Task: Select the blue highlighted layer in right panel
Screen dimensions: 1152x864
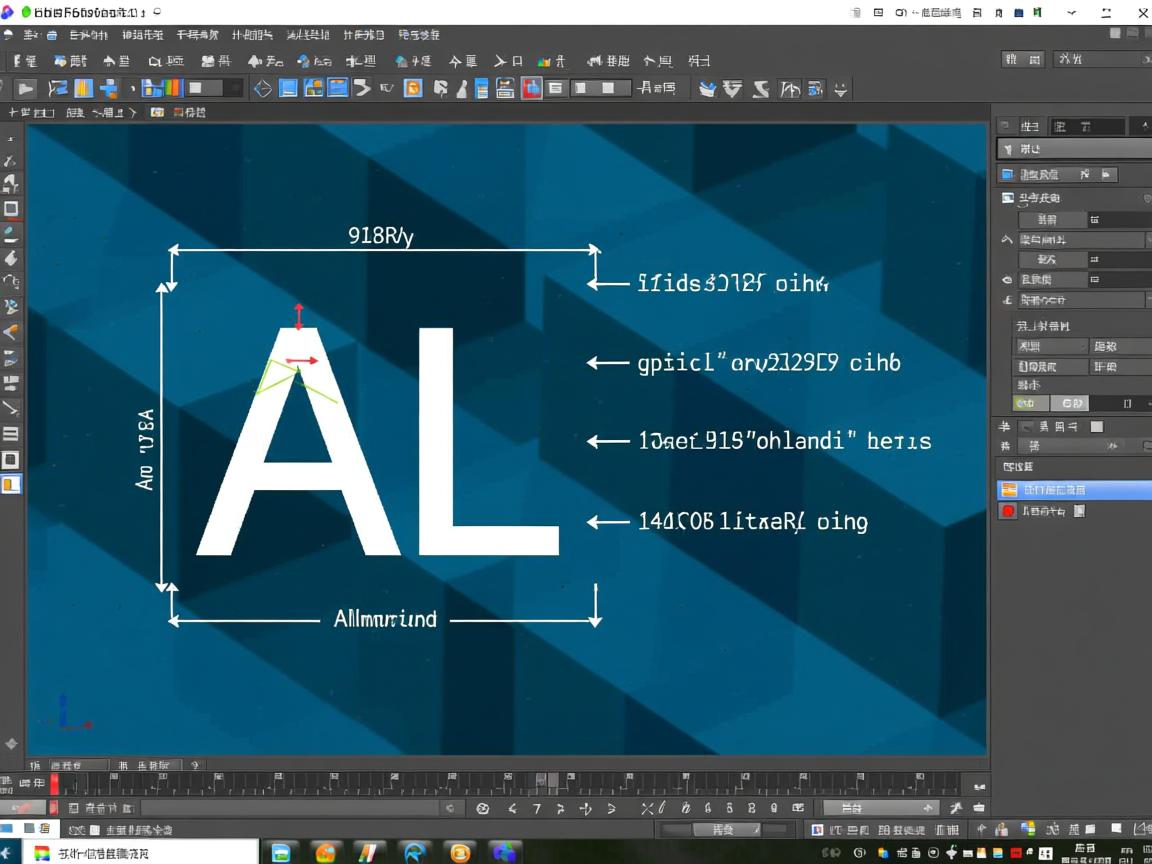Action: [1073, 490]
